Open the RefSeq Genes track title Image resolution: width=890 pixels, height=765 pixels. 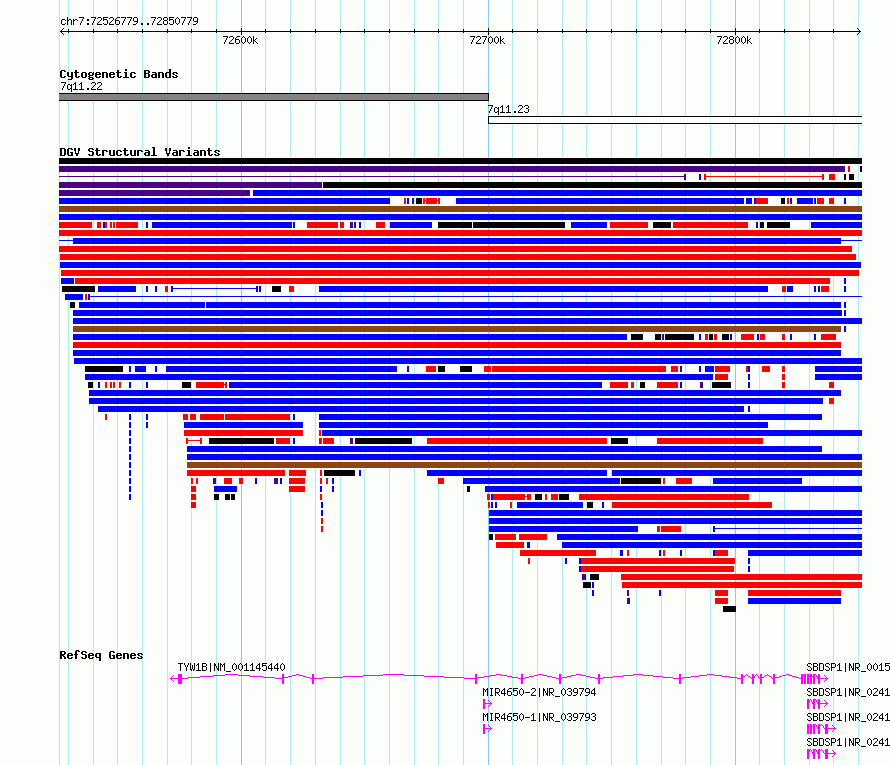[101, 655]
